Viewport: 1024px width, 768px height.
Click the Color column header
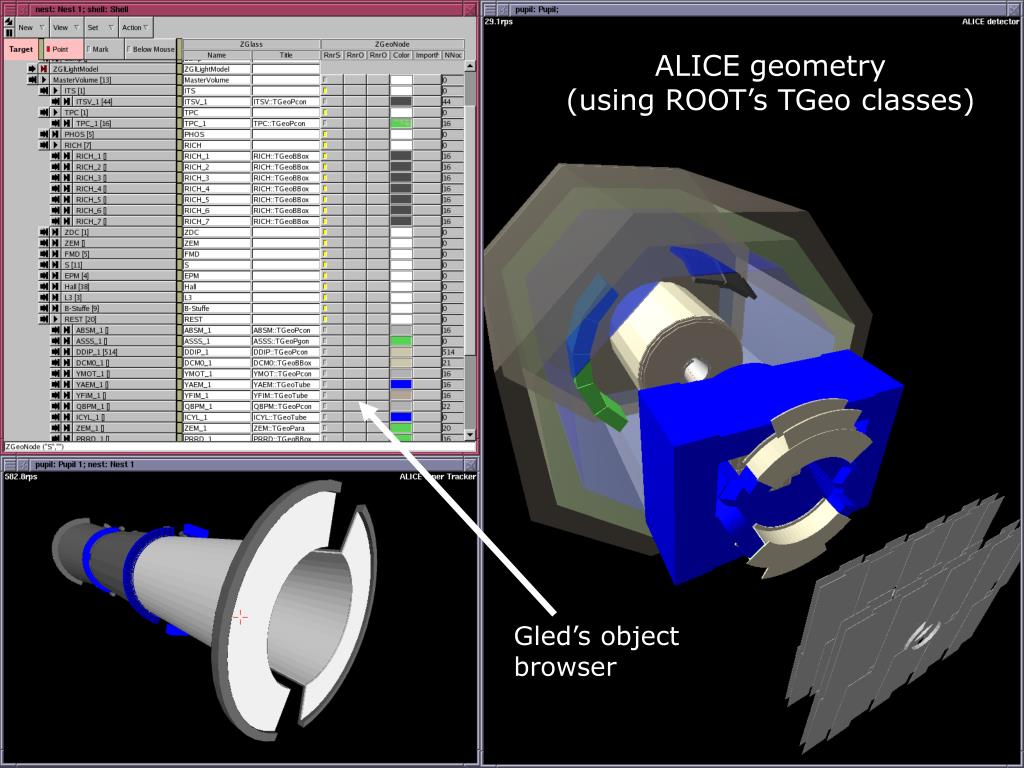(401, 55)
